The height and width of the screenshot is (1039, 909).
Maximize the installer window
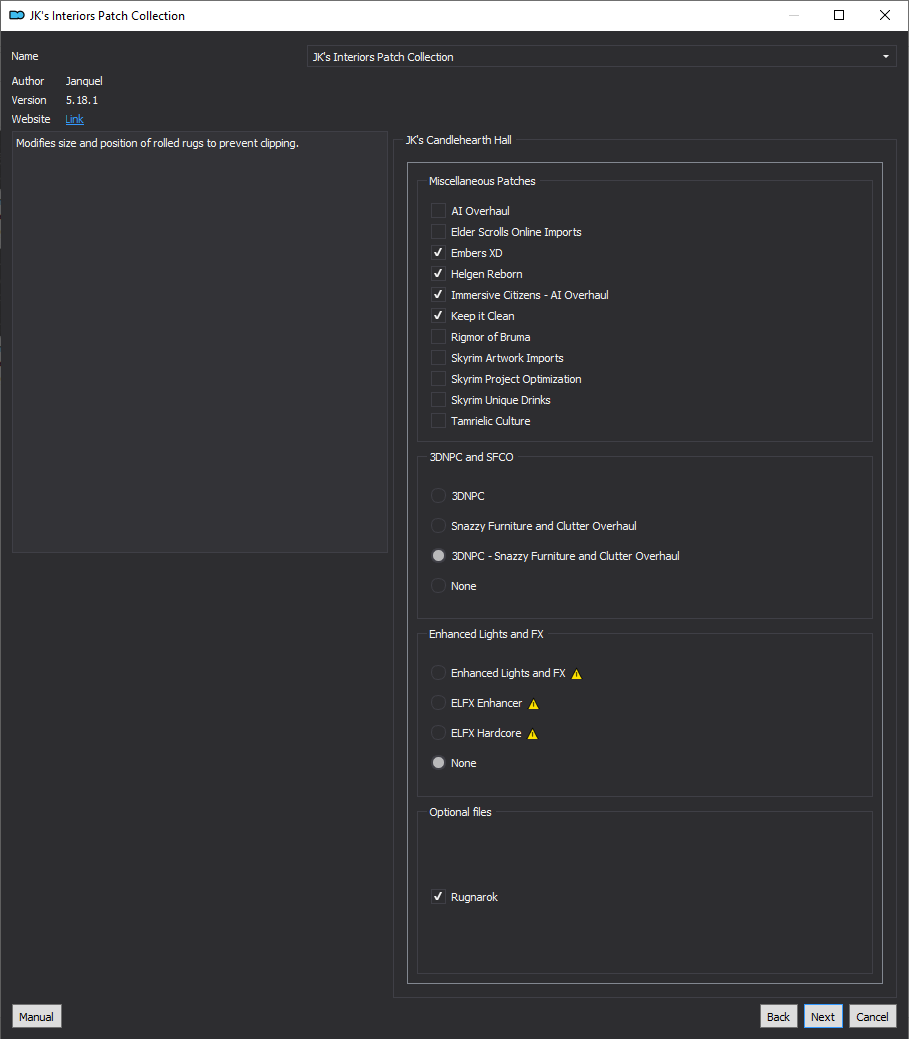click(839, 15)
